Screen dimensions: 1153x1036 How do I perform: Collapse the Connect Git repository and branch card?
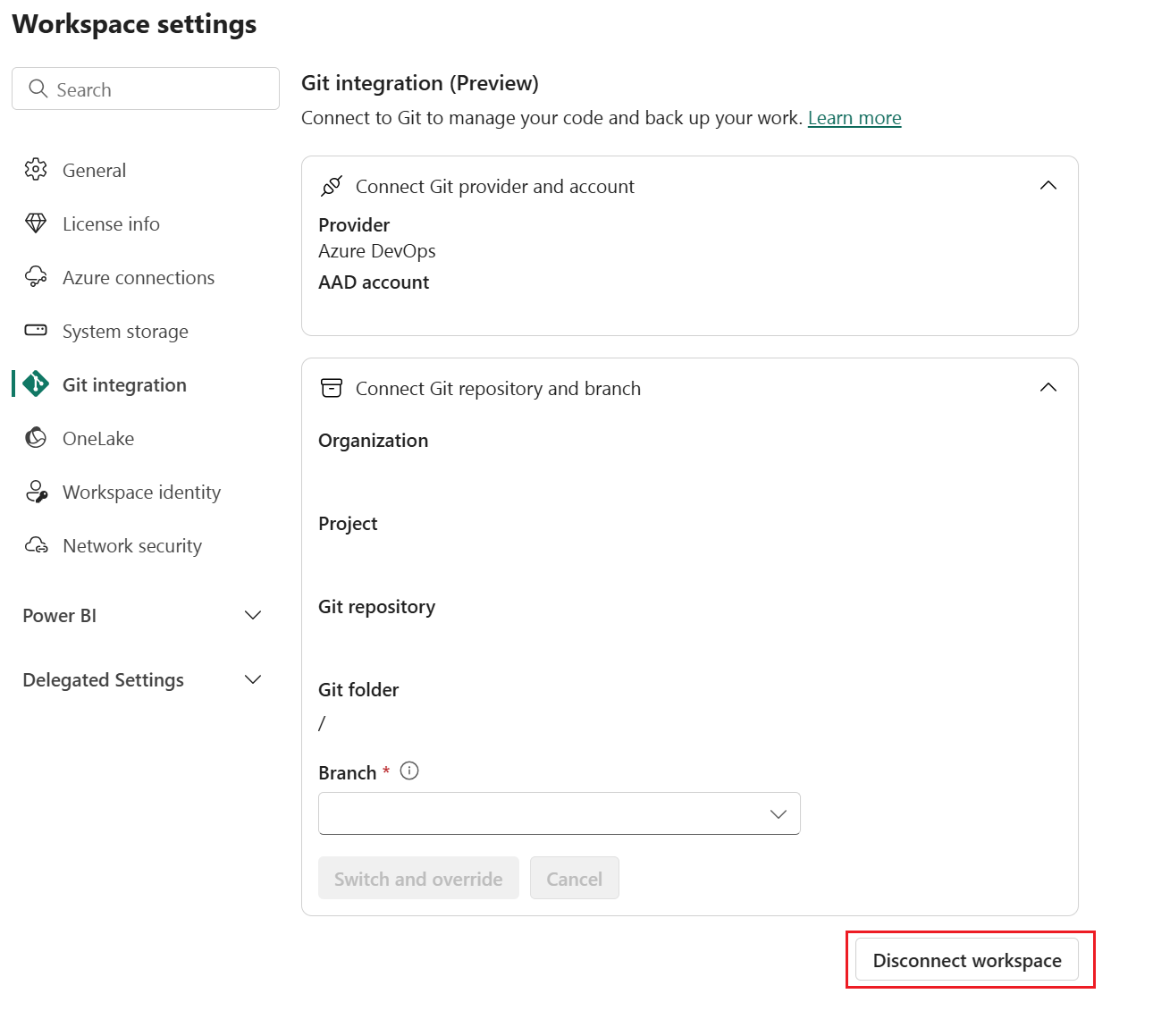coord(1048,388)
